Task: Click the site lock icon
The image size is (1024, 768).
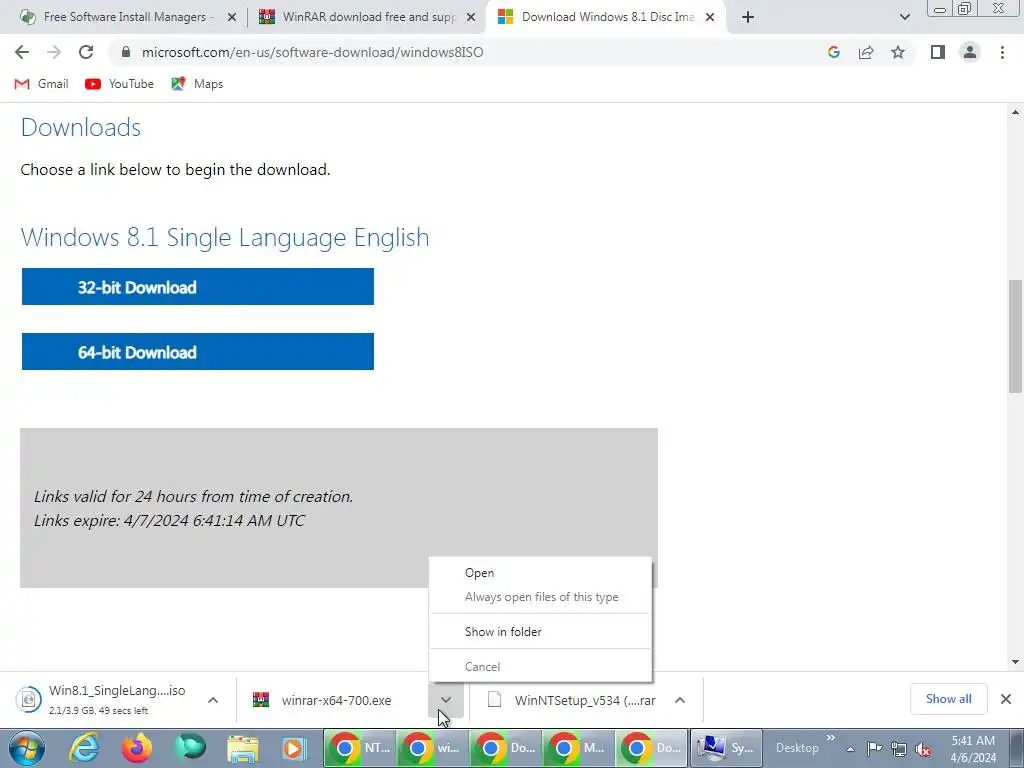Action: pyautogui.click(x=126, y=52)
